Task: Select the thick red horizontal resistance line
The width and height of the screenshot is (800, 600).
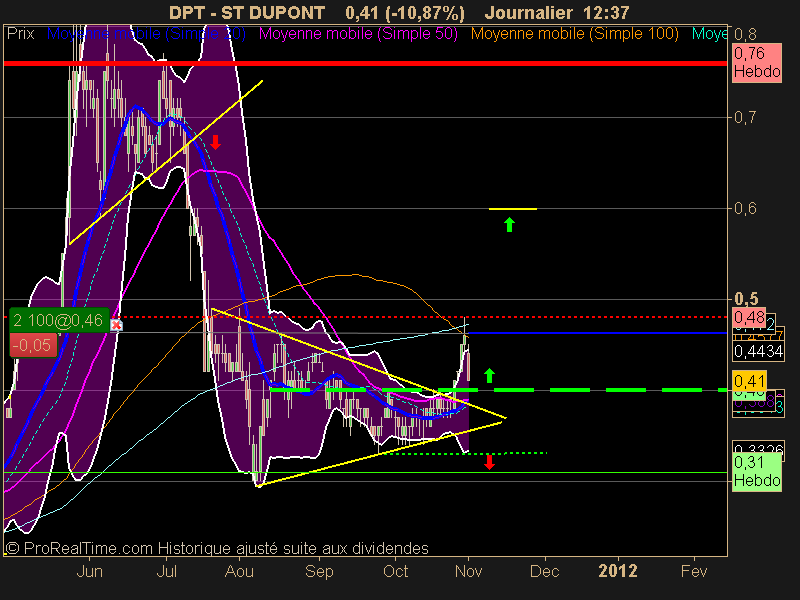Action: point(365,63)
